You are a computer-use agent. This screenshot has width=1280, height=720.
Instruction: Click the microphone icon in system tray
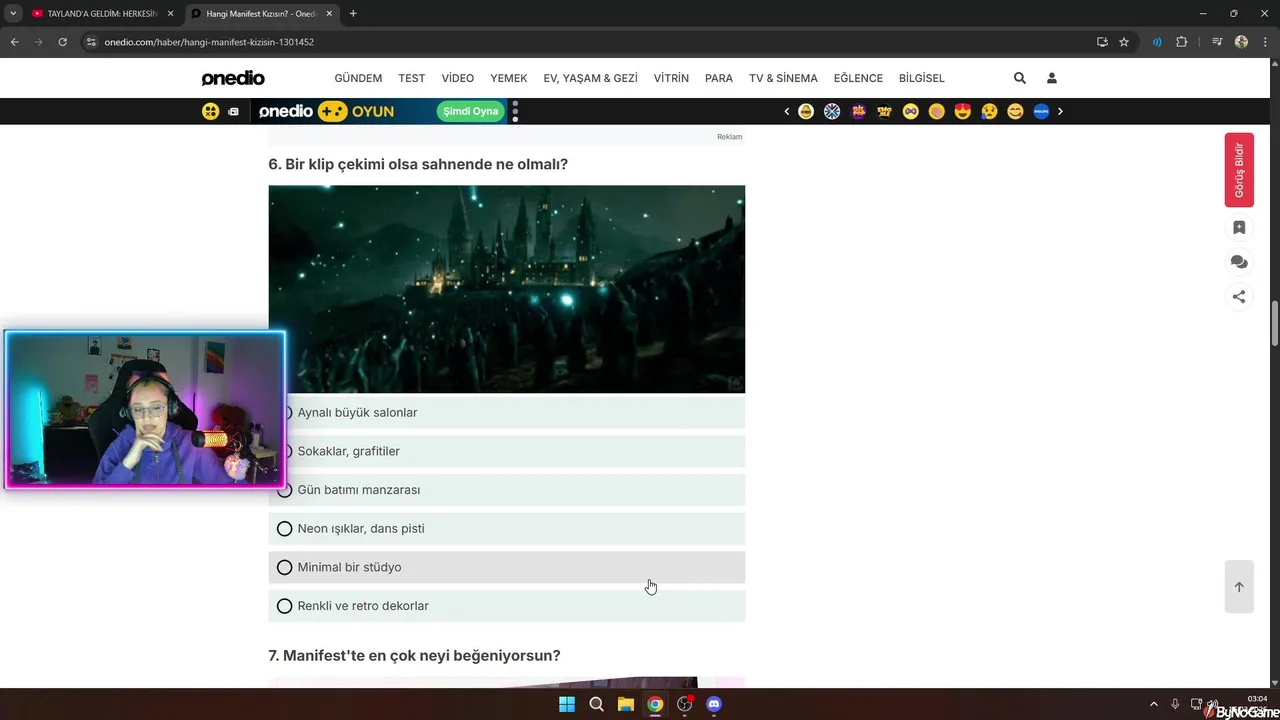[1175, 704]
